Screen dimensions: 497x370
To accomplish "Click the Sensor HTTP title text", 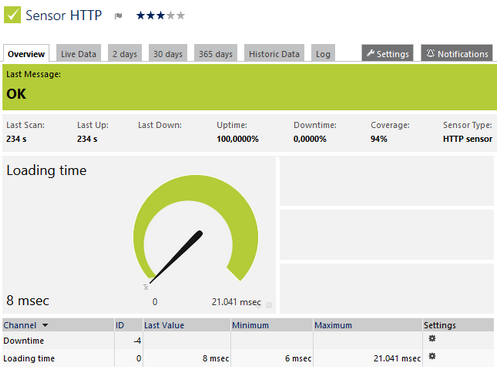I will pyautogui.click(x=64, y=15).
